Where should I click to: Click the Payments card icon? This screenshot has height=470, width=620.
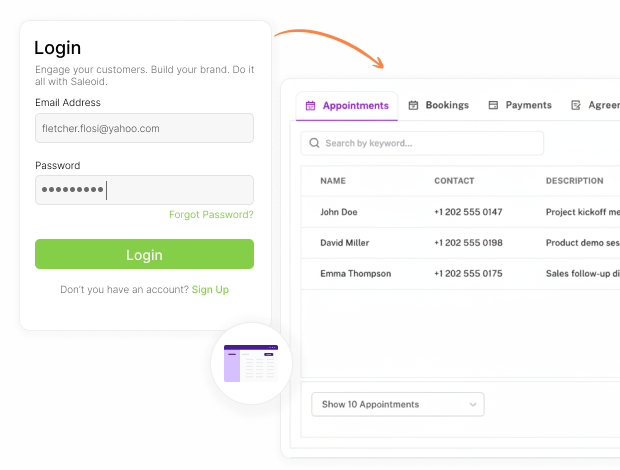pyautogui.click(x=493, y=105)
